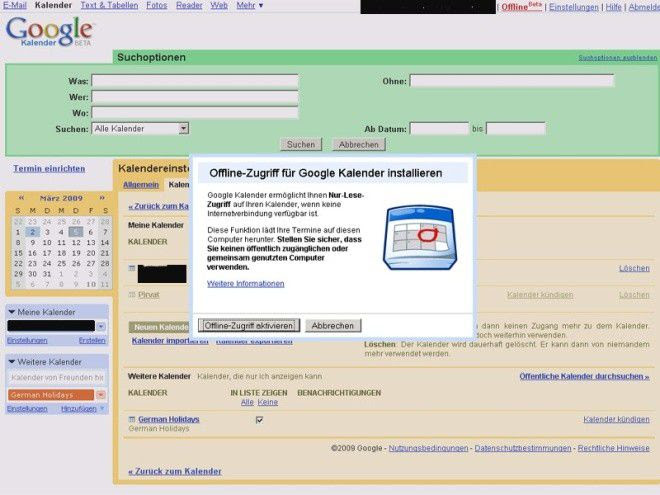Screen dimensions: 660x495
Task: Open E-Mail from the top navigation
Action: 15,5
